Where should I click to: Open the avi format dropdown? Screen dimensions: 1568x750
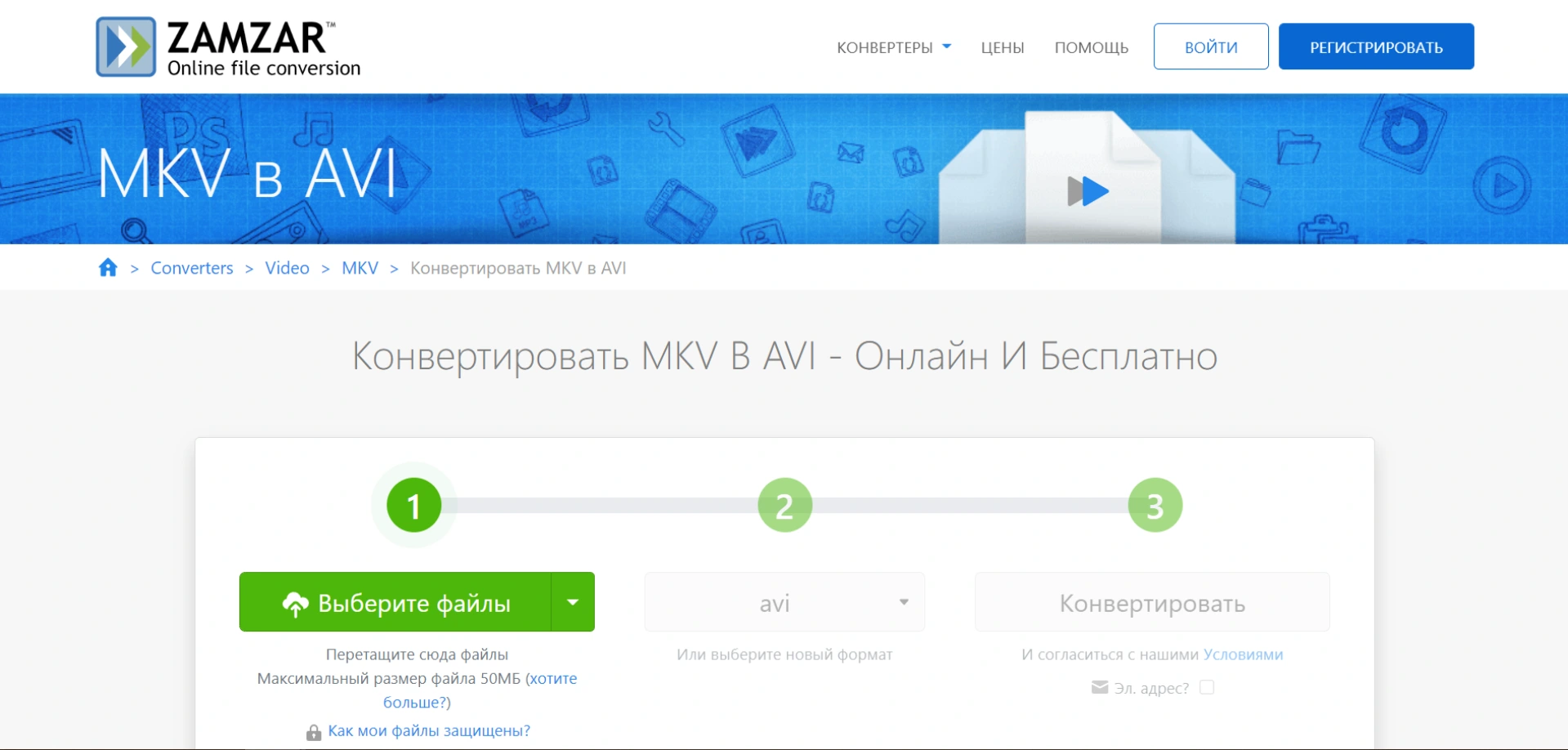[784, 602]
